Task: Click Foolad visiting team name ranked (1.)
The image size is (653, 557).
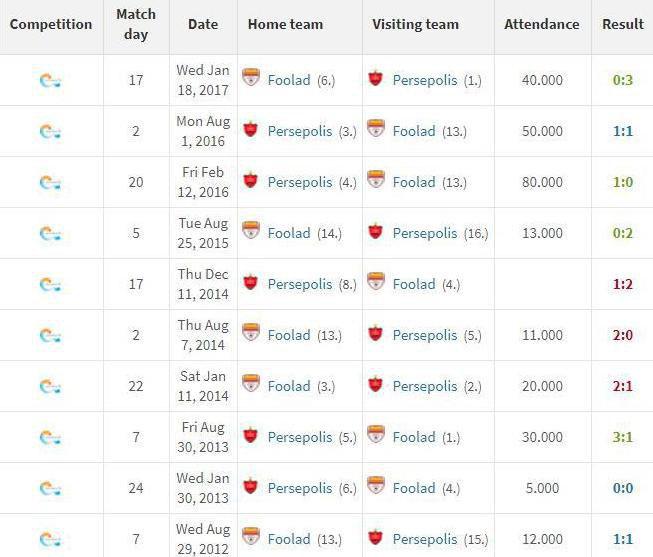Action: pyautogui.click(x=414, y=437)
